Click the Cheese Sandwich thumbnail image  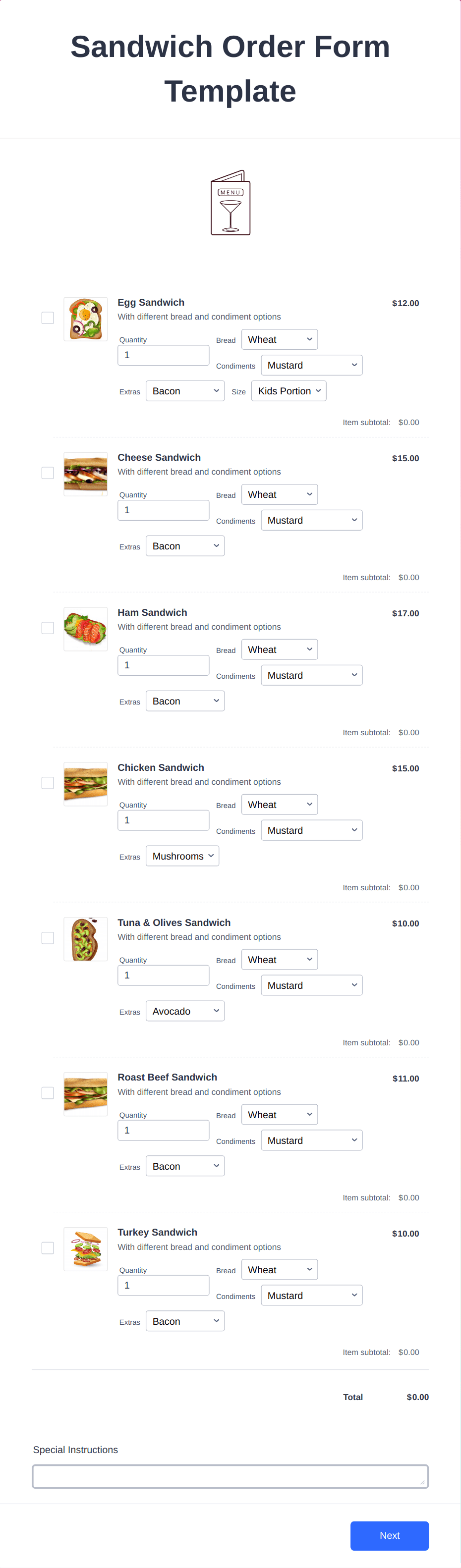tap(85, 474)
